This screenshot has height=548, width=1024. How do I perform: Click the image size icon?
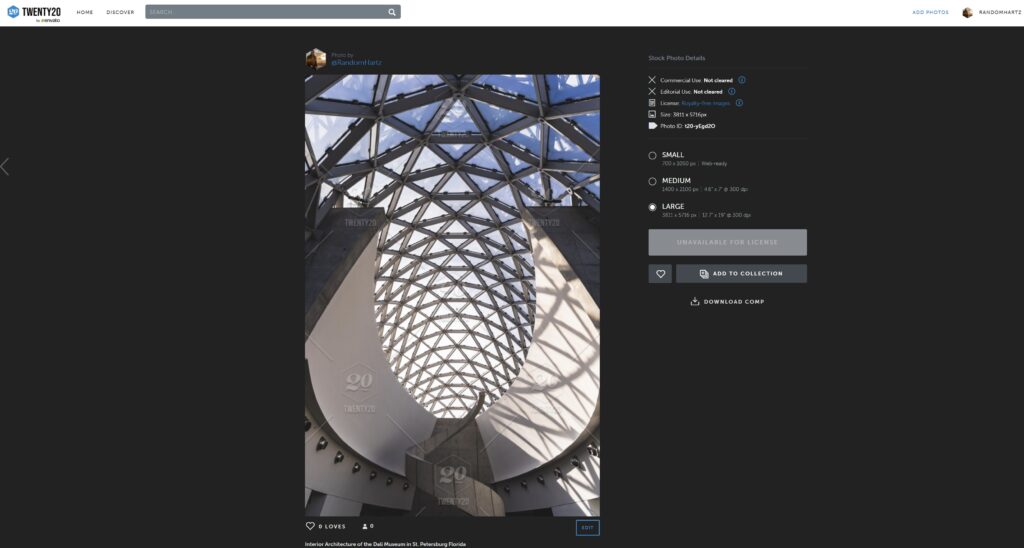[x=652, y=114]
